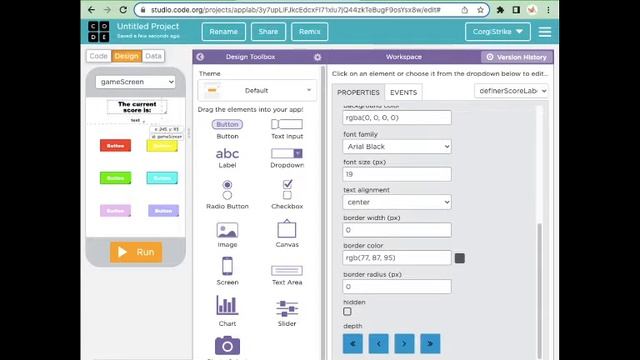Select the Chart element
The width and height of the screenshot is (640, 360).
(x=227, y=311)
